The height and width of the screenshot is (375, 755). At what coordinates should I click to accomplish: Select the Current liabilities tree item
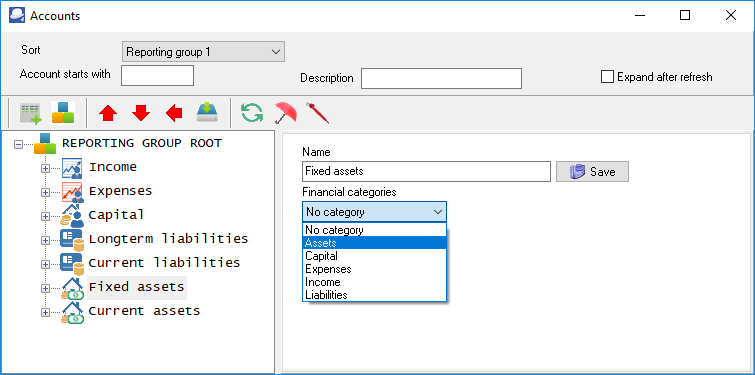(x=164, y=263)
